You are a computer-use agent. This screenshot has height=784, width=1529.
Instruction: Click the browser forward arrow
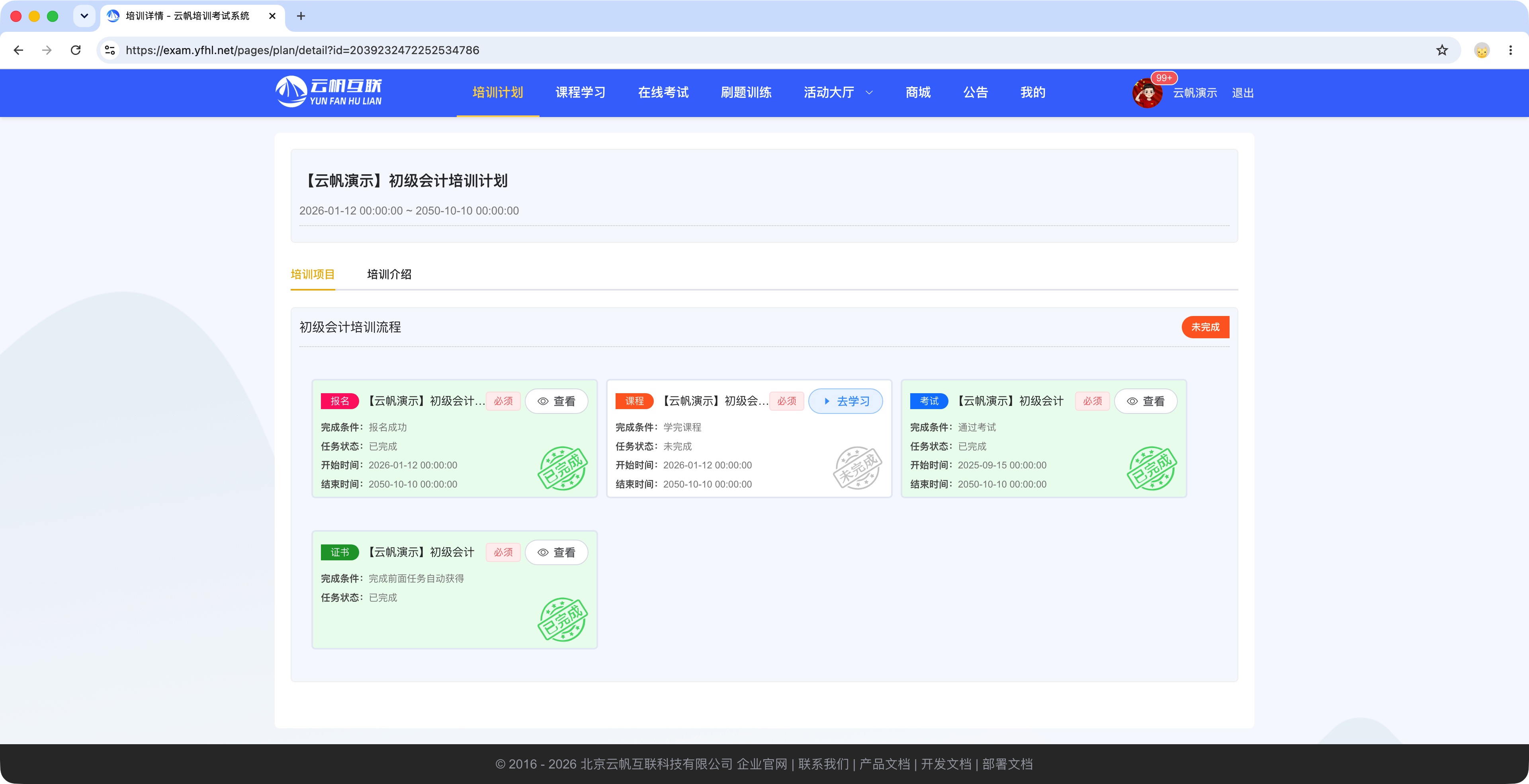pos(47,51)
